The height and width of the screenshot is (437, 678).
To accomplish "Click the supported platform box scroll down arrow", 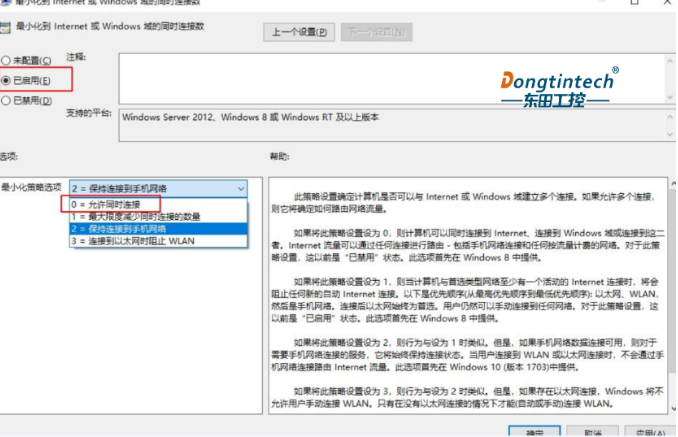I will pyautogui.click(x=670, y=134).
